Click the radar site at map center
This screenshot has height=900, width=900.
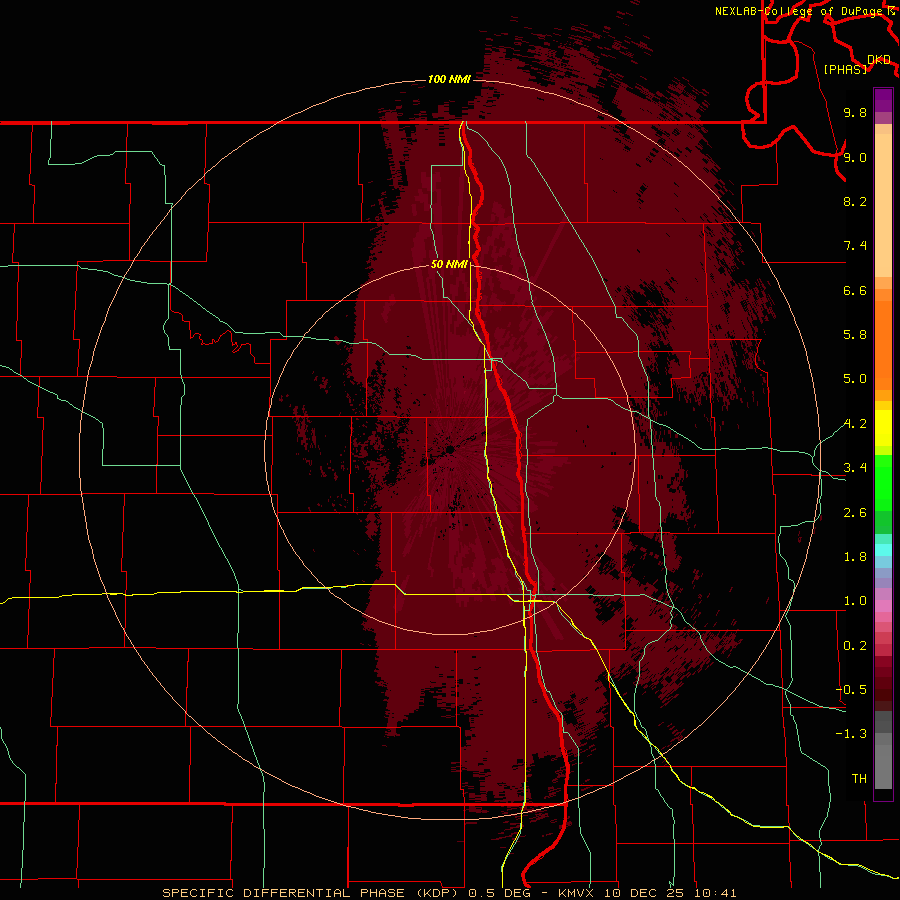[x=450, y=449]
